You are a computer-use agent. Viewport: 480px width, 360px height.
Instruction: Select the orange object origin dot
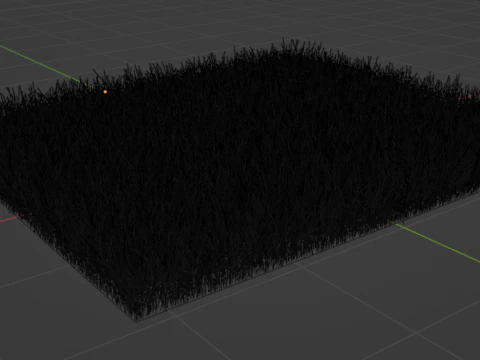(x=105, y=92)
